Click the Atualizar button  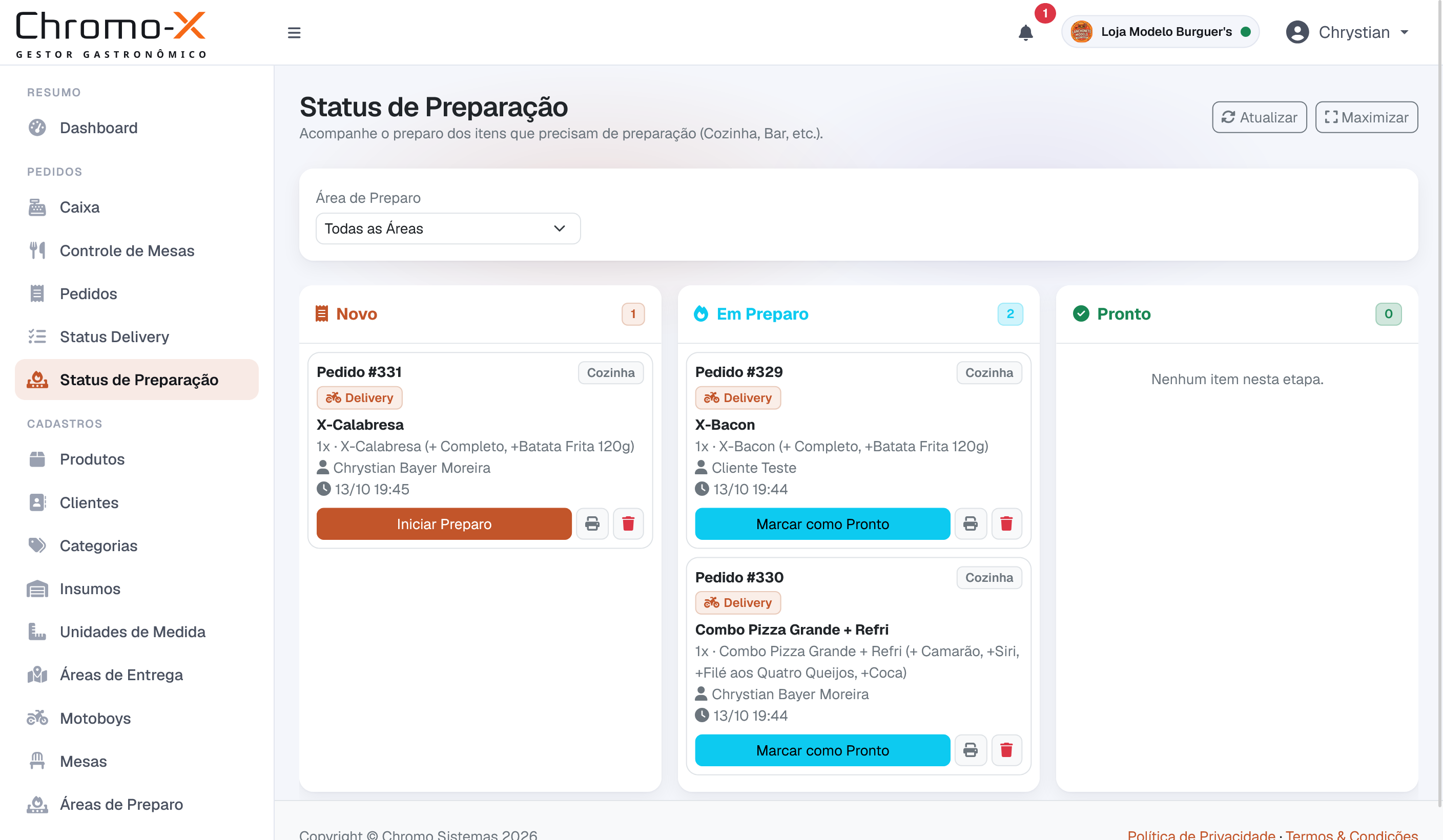click(x=1259, y=117)
